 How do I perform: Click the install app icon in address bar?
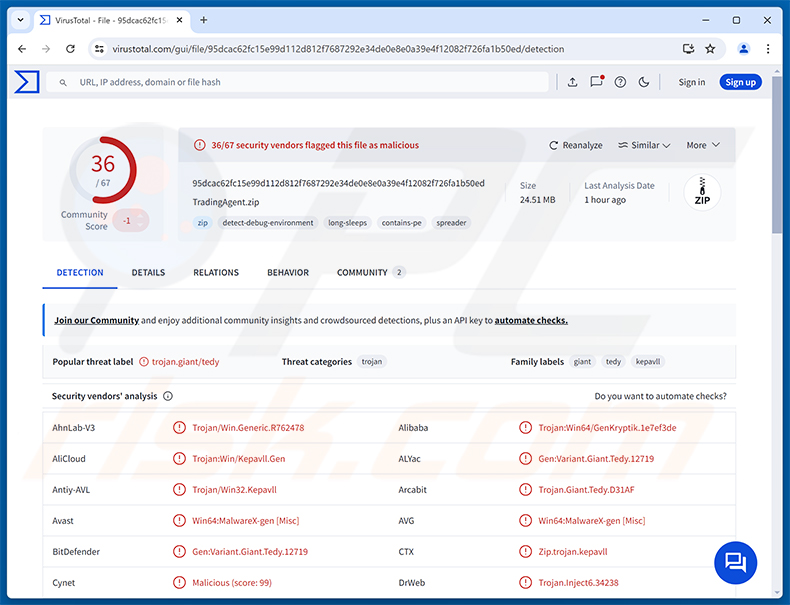point(688,49)
